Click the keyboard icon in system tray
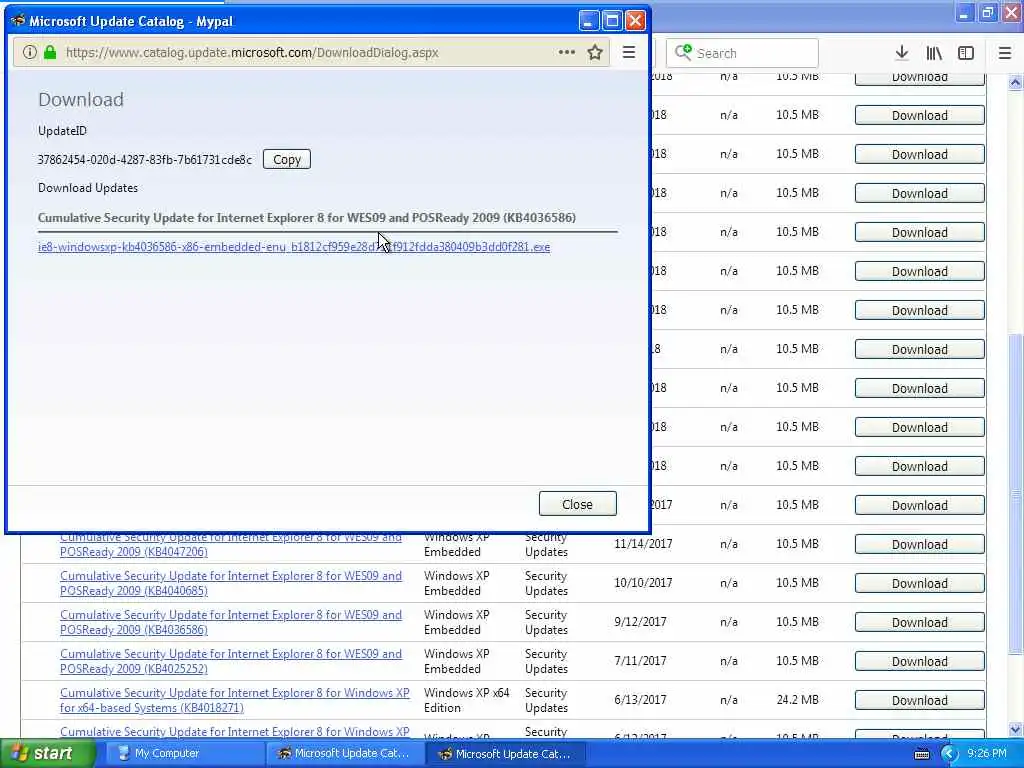1024x768 pixels. [922, 754]
